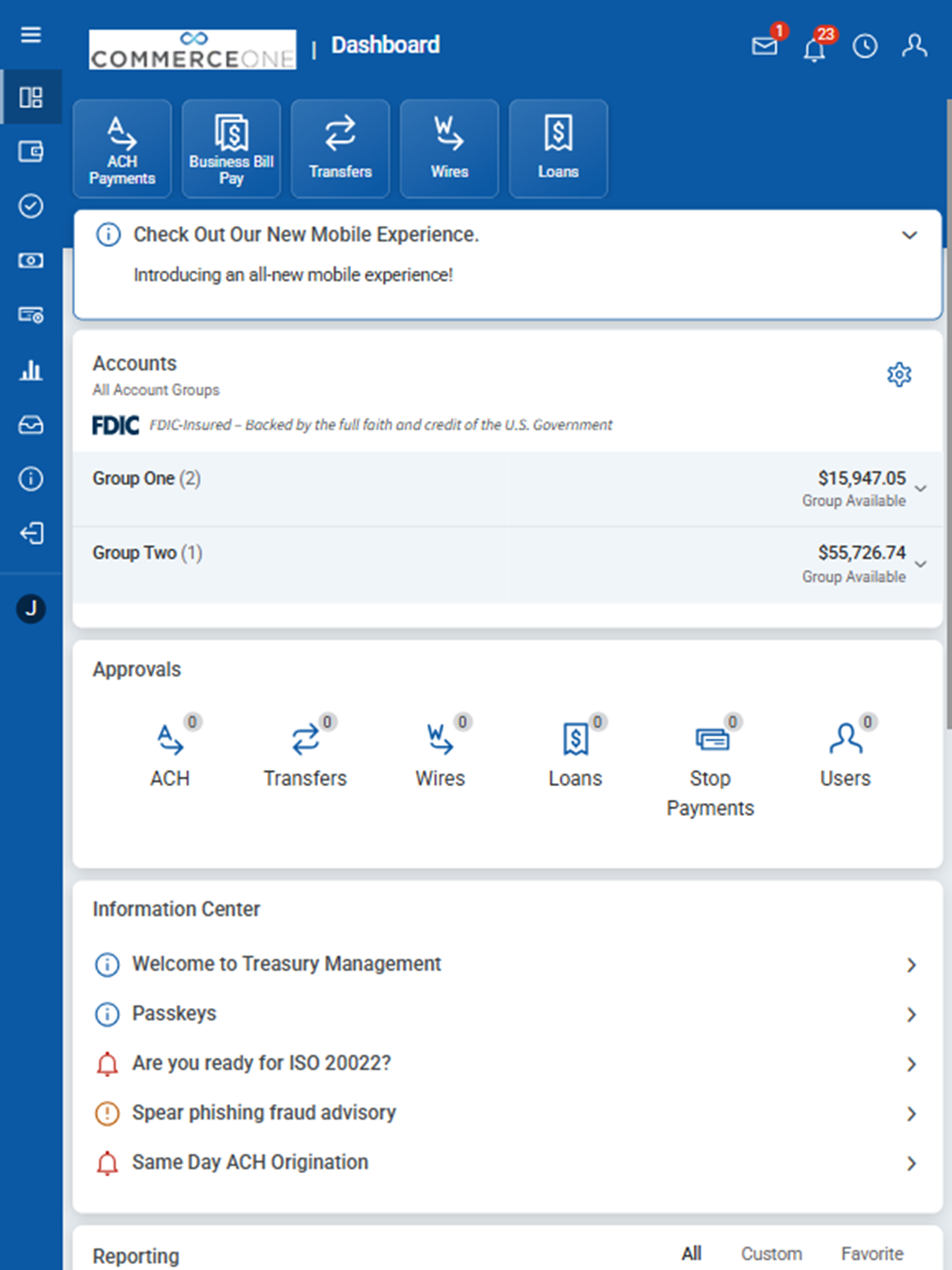Click the page vertical scrollbar

(949, 413)
